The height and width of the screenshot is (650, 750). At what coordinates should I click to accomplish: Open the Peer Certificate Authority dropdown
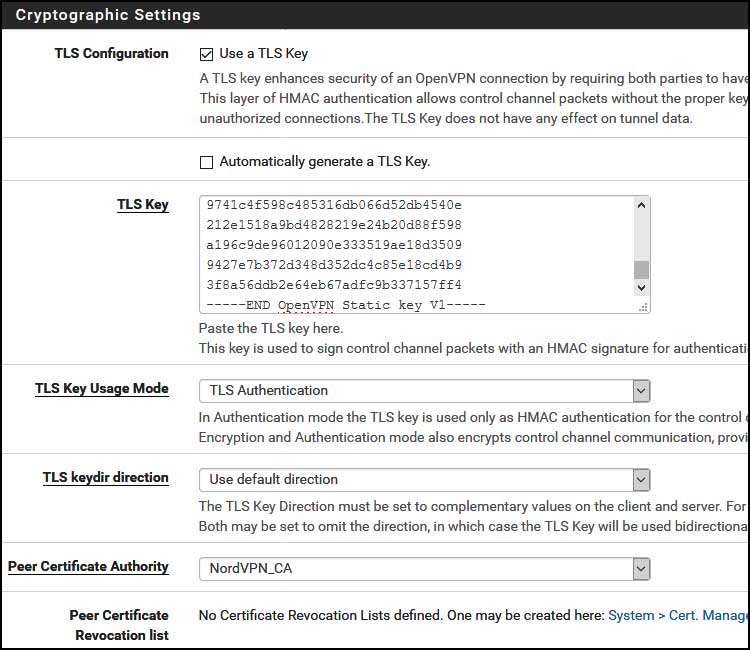[x=424, y=569]
